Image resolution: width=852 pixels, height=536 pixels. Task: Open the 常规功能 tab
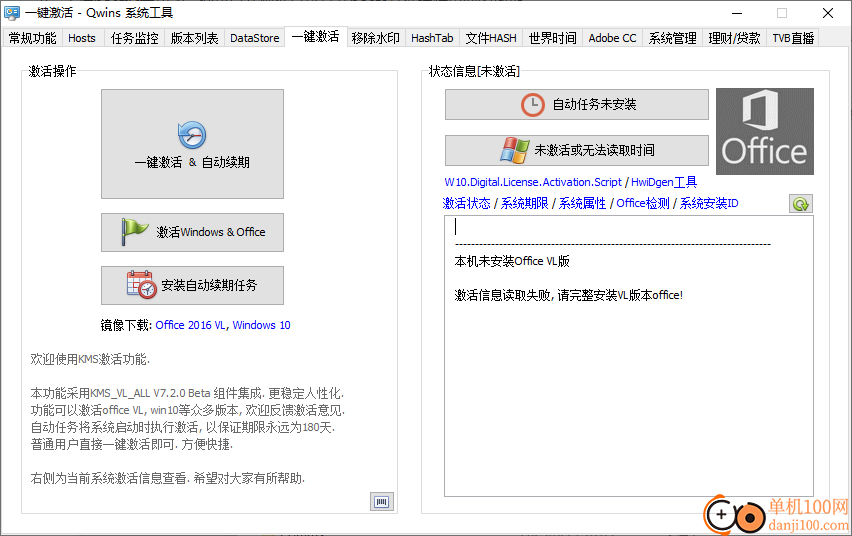pyautogui.click(x=33, y=38)
